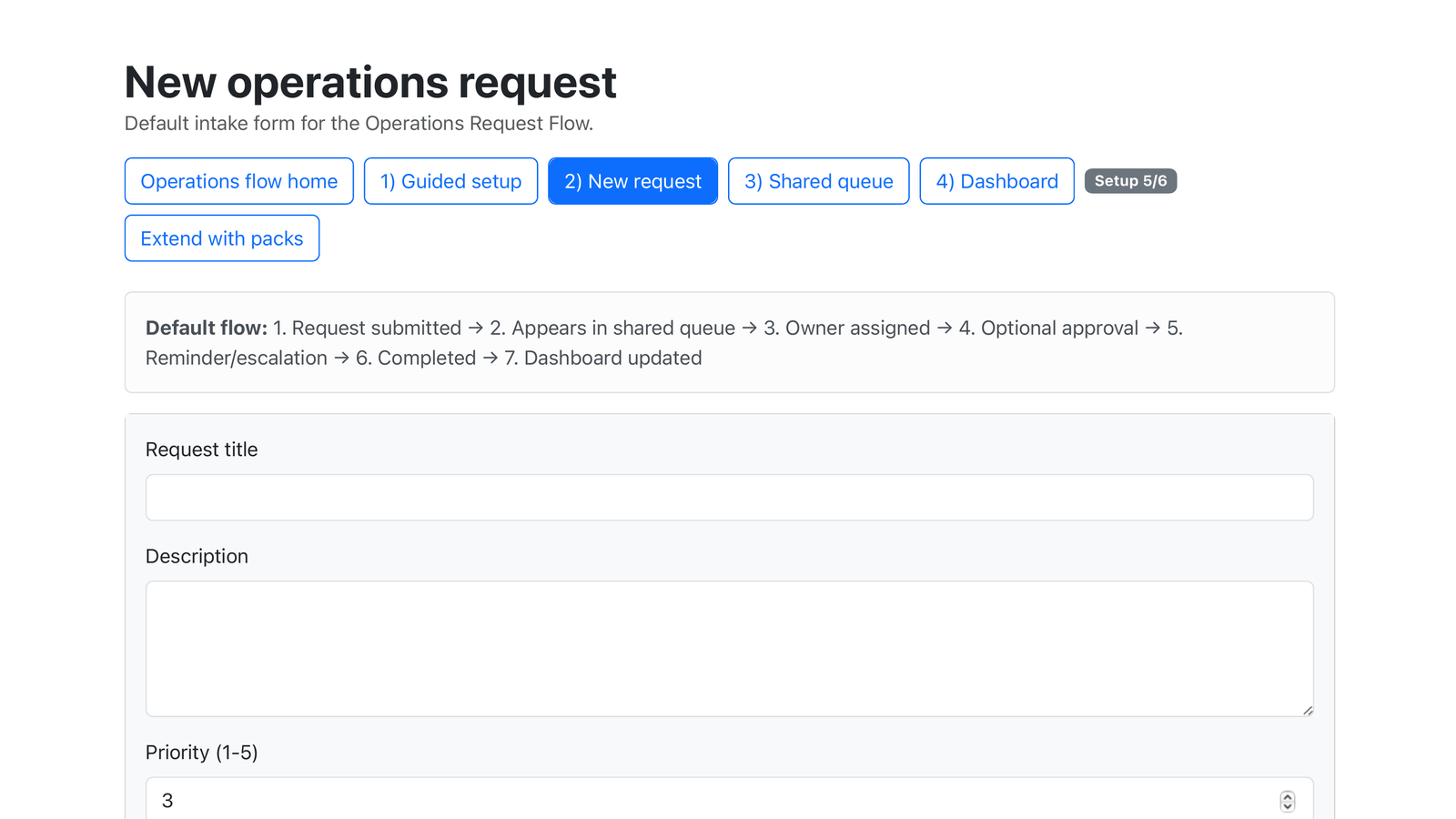Open the Shared queue view

click(x=818, y=181)
